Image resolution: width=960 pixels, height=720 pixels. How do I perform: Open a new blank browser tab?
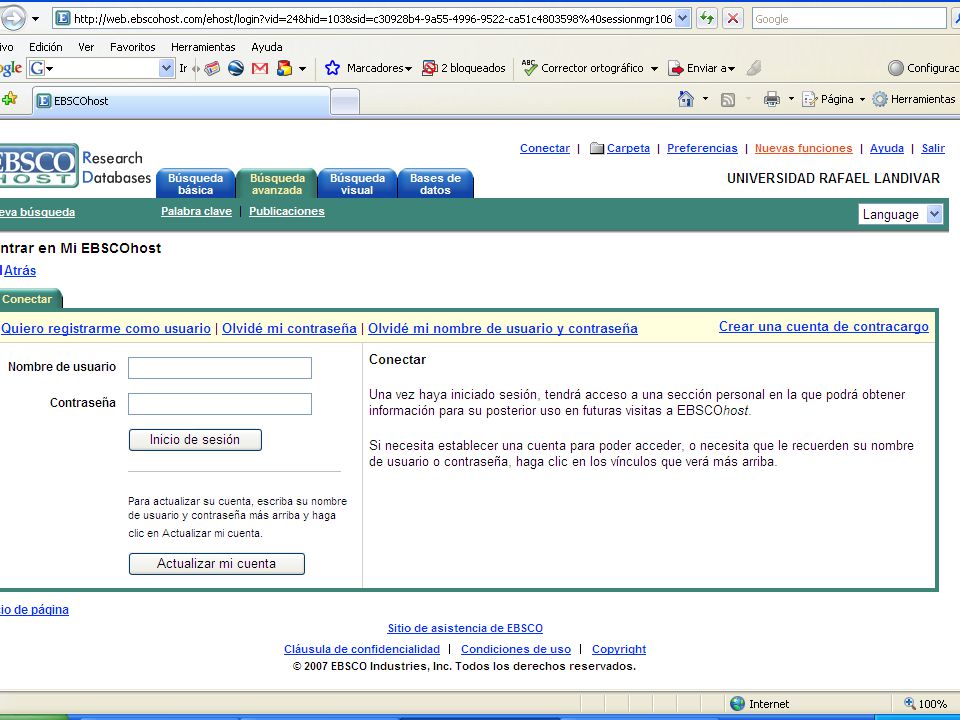[345, 102]
